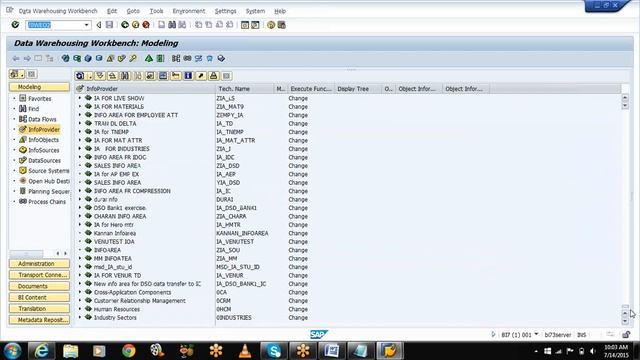Click the Collapse subtree icon in tree toolbar

pyautogui.click(x=112, y=76)
